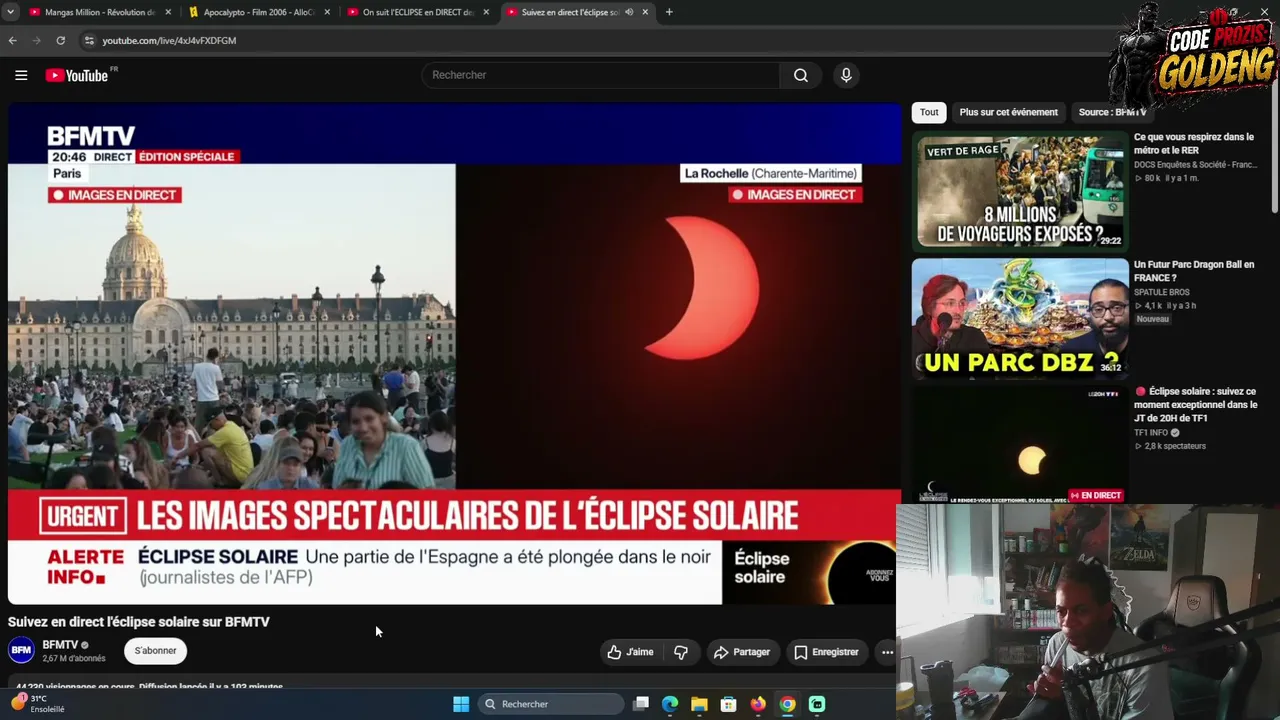1280x720 pixels.
Task: Open a new browser tab
Action: (x=669, y=12)
